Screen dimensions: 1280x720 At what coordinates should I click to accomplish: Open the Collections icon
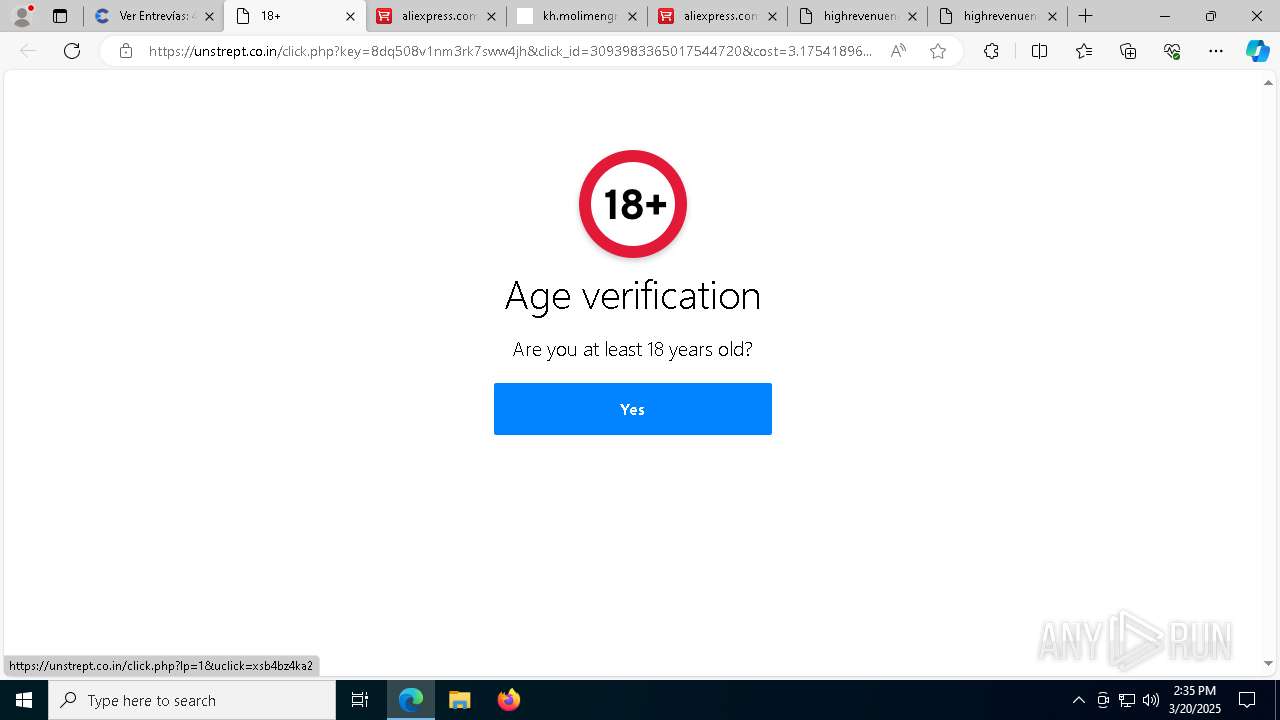[1128, 51]
